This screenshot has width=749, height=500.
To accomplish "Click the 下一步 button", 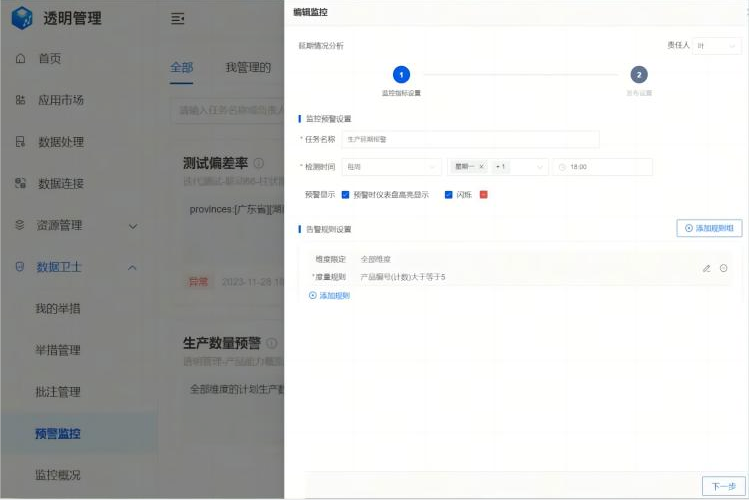I will tap(723, 486).
